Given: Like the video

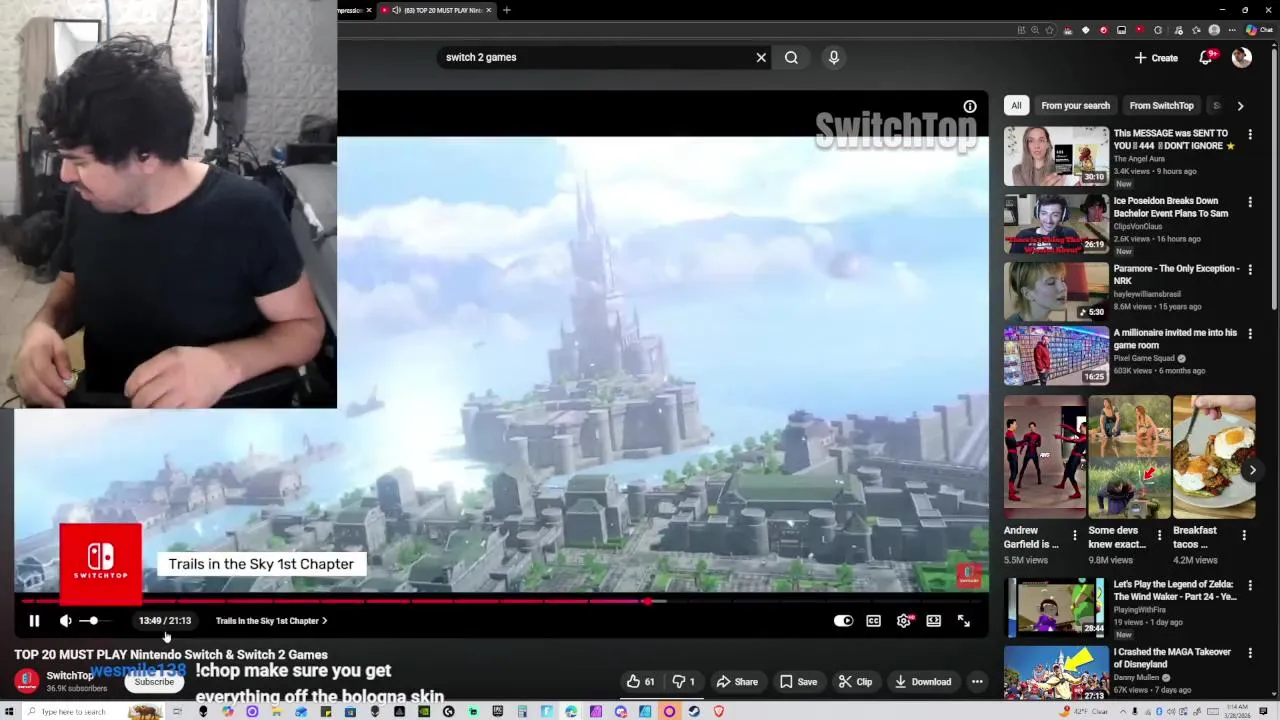Looking at the screenshot, I should point(640,682).
